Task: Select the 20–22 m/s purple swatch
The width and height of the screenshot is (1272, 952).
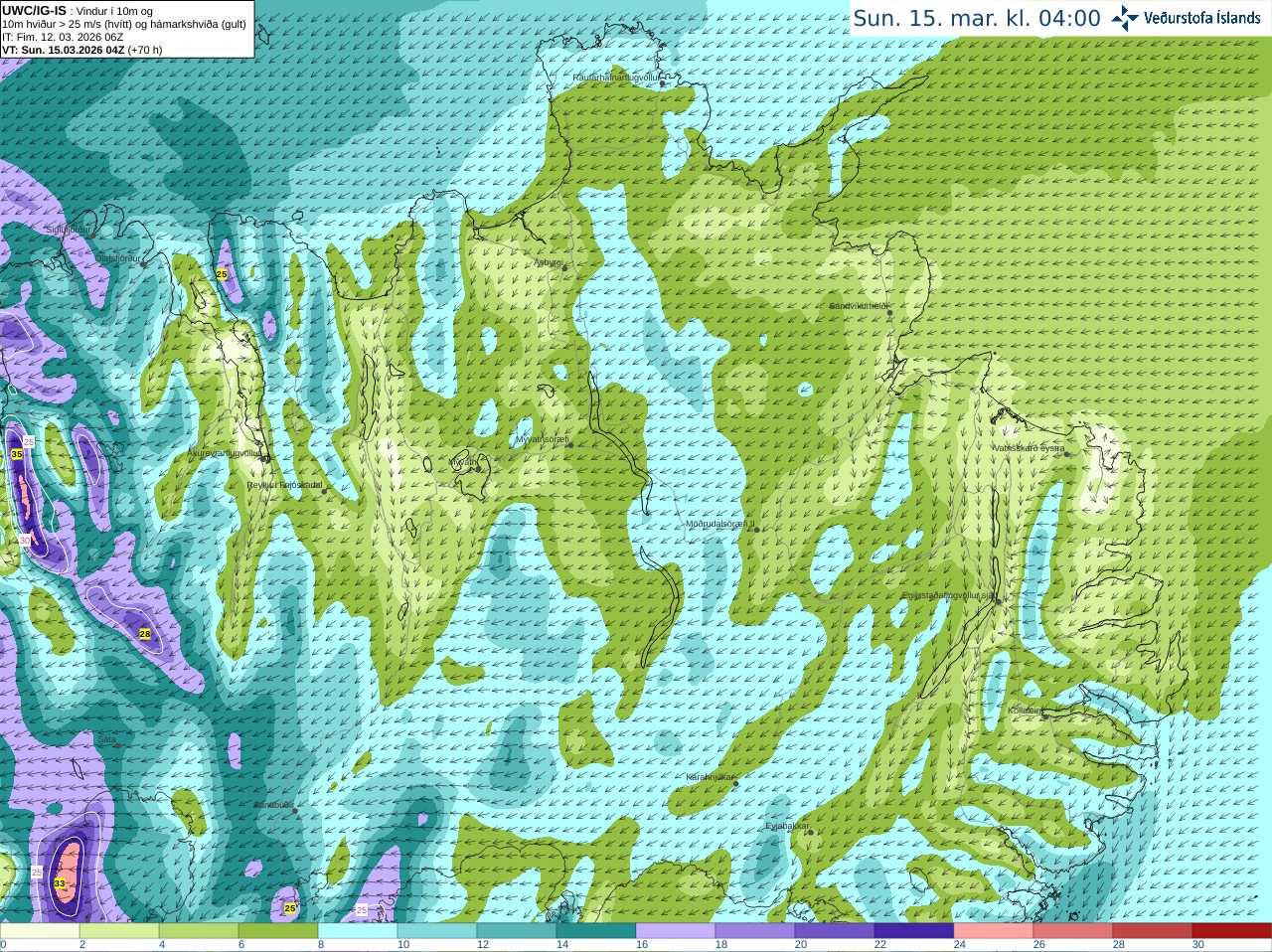Action: click(835, 931)
